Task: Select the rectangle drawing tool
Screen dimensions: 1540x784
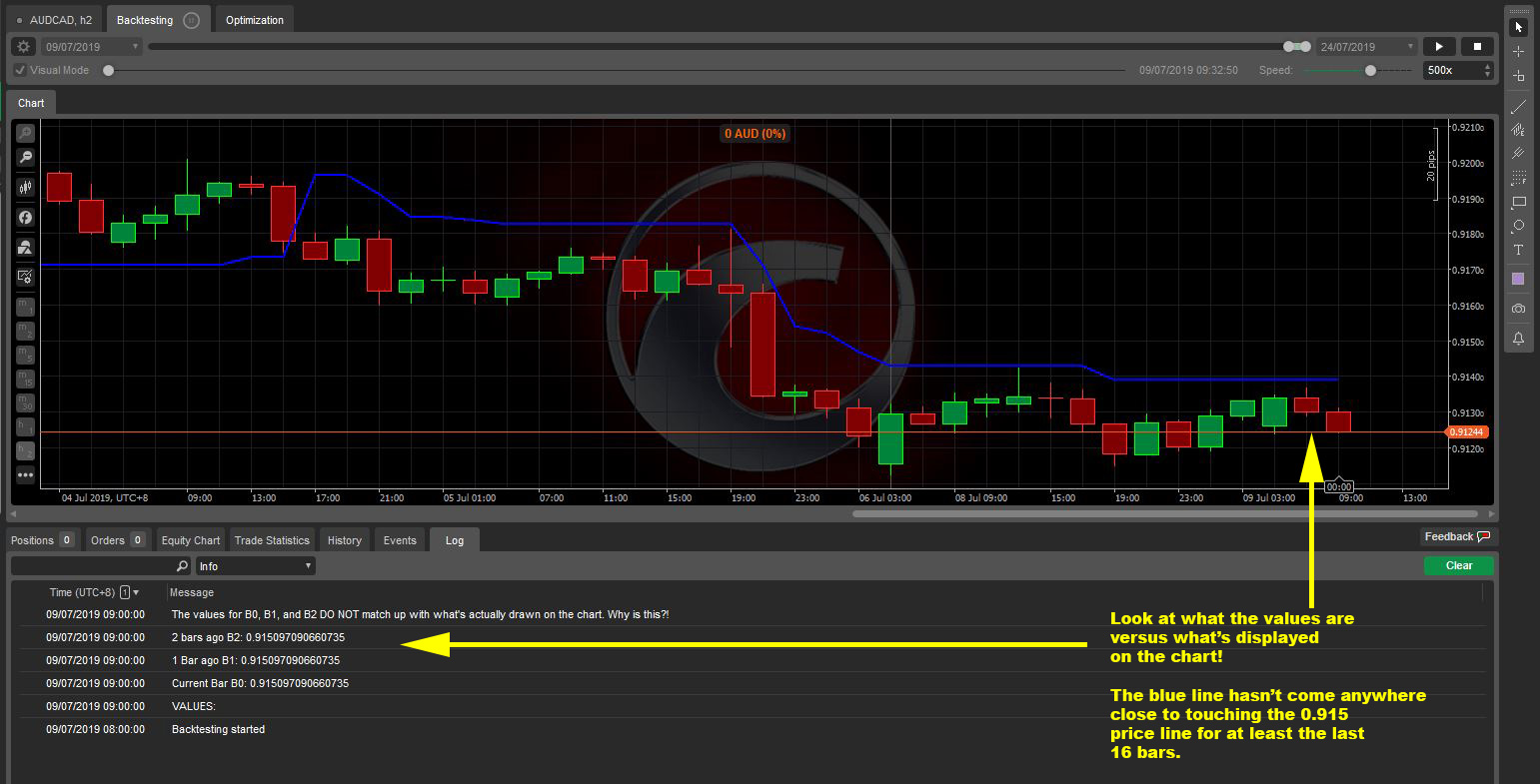Action: (1518, 202)
